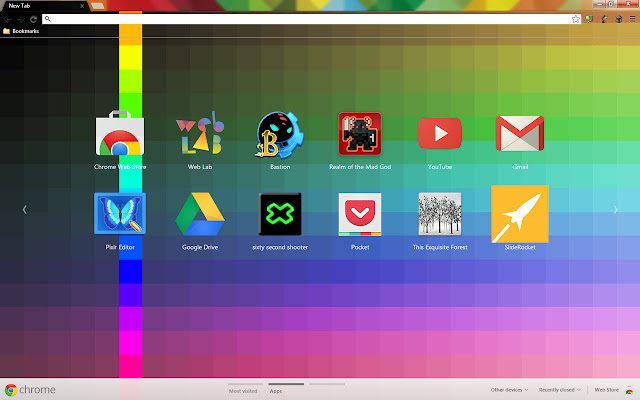Open This Exquisite Forest app
This screenshot has width=640, height=400.
pos(440,214)
